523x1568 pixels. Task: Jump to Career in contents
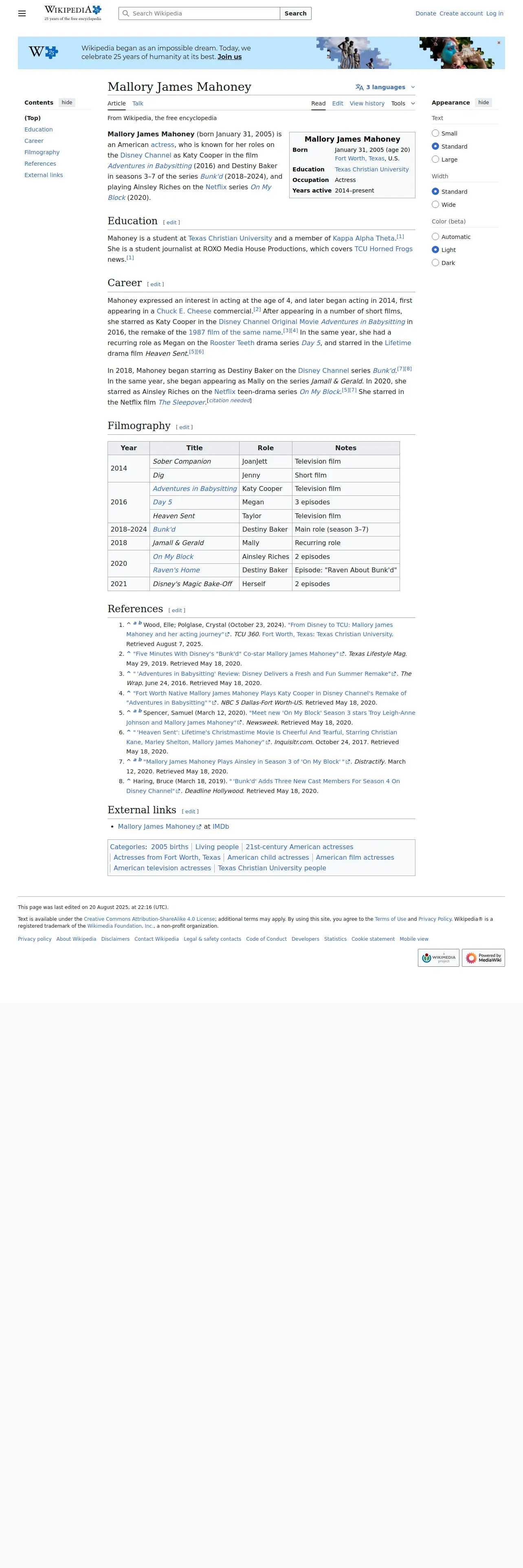(34, 140)
